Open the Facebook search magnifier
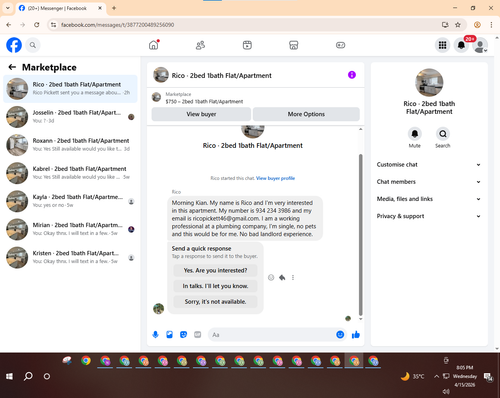Screen dimensions: 500x398 tap(33, 45)
